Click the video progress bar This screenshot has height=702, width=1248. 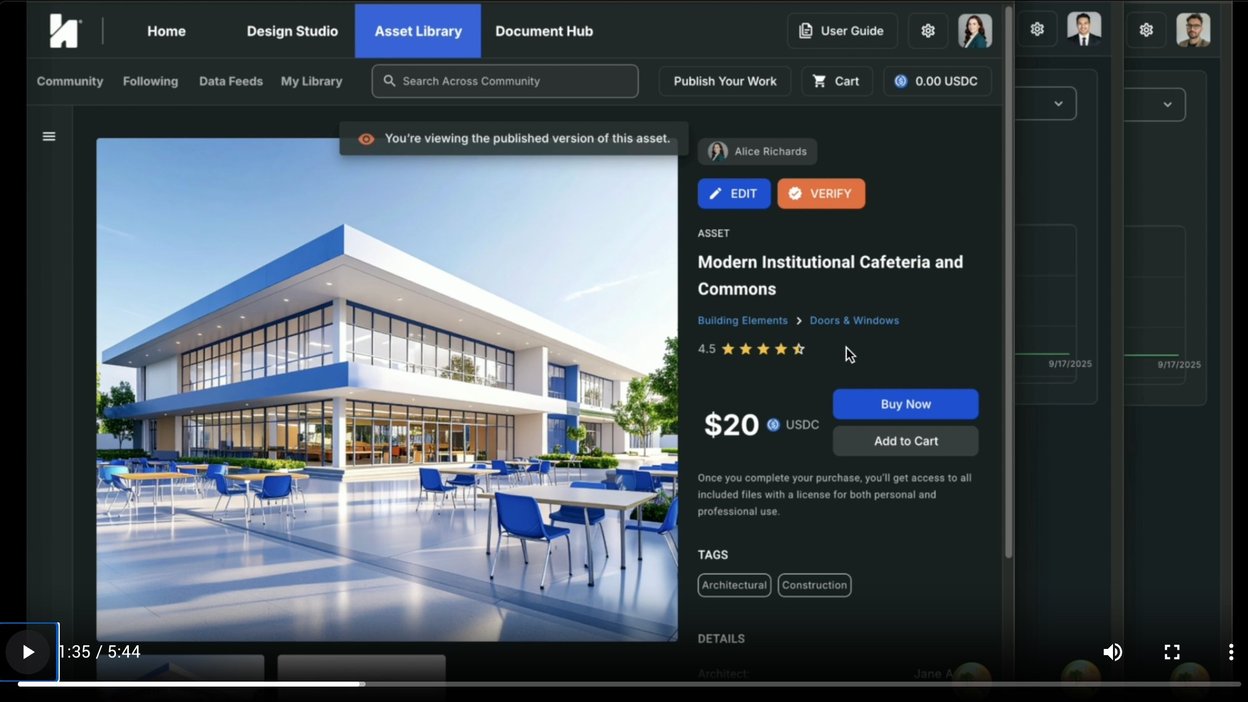(629, 684)
